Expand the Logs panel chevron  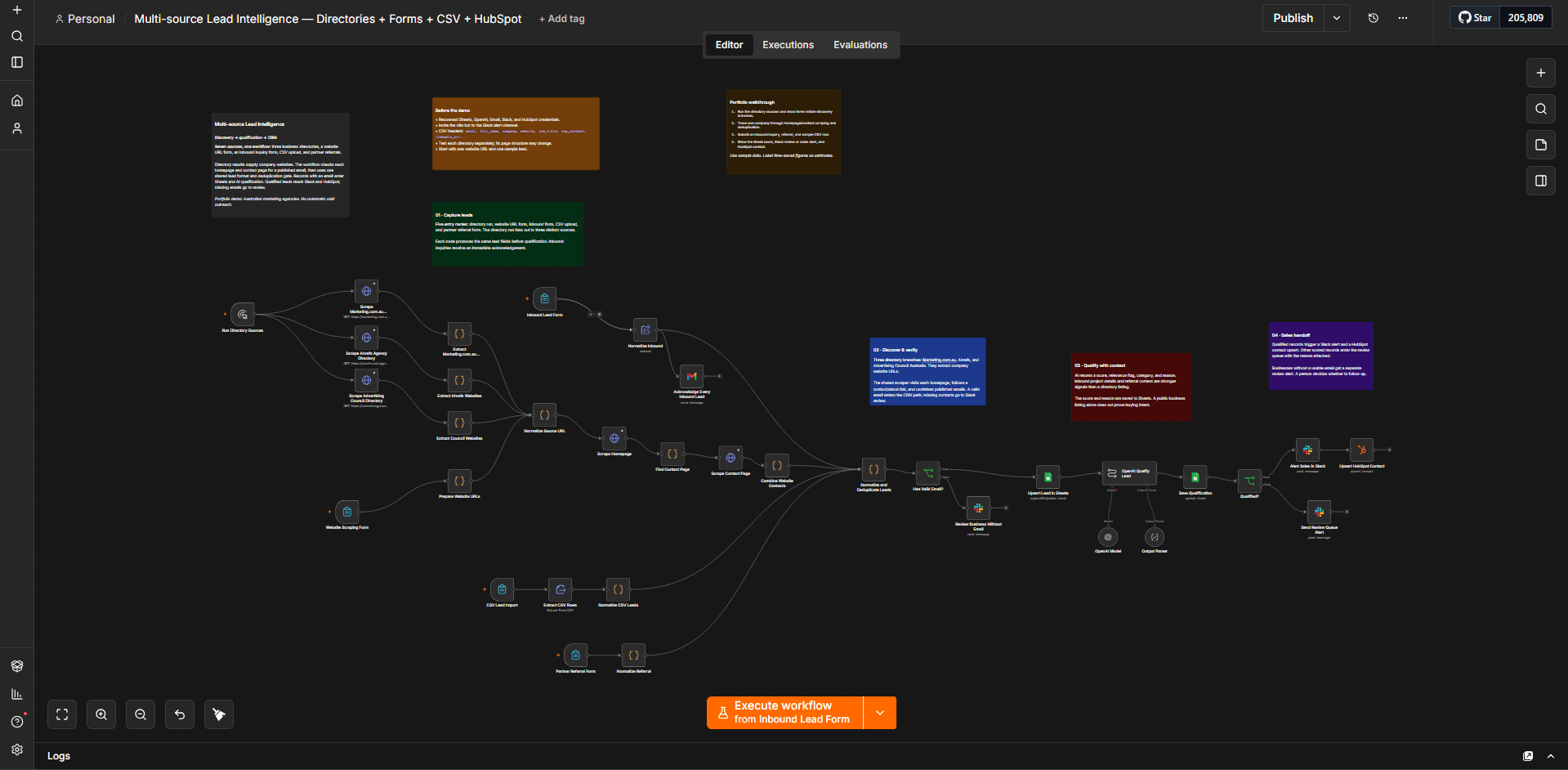coord(1551,756)
